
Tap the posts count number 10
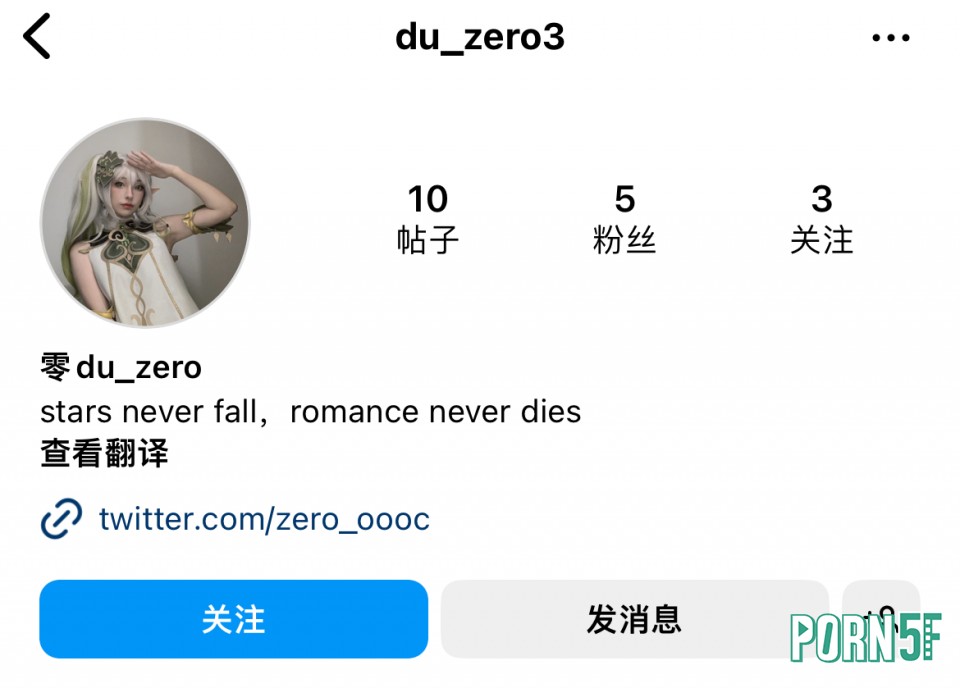coord(428,199)
